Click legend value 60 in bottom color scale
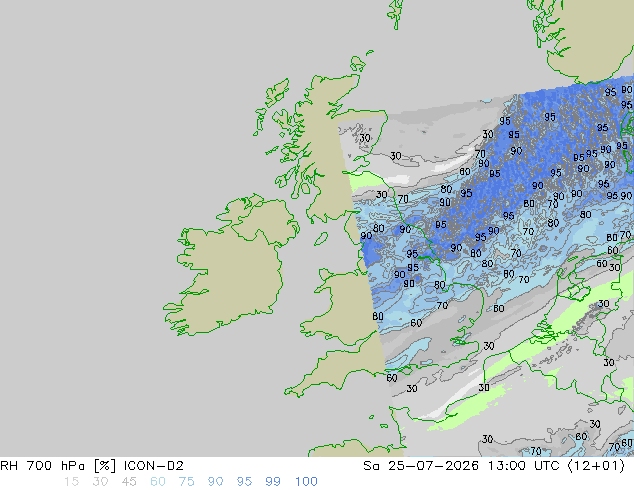Viewport: 634px width, 490px height. coord(158,482)
